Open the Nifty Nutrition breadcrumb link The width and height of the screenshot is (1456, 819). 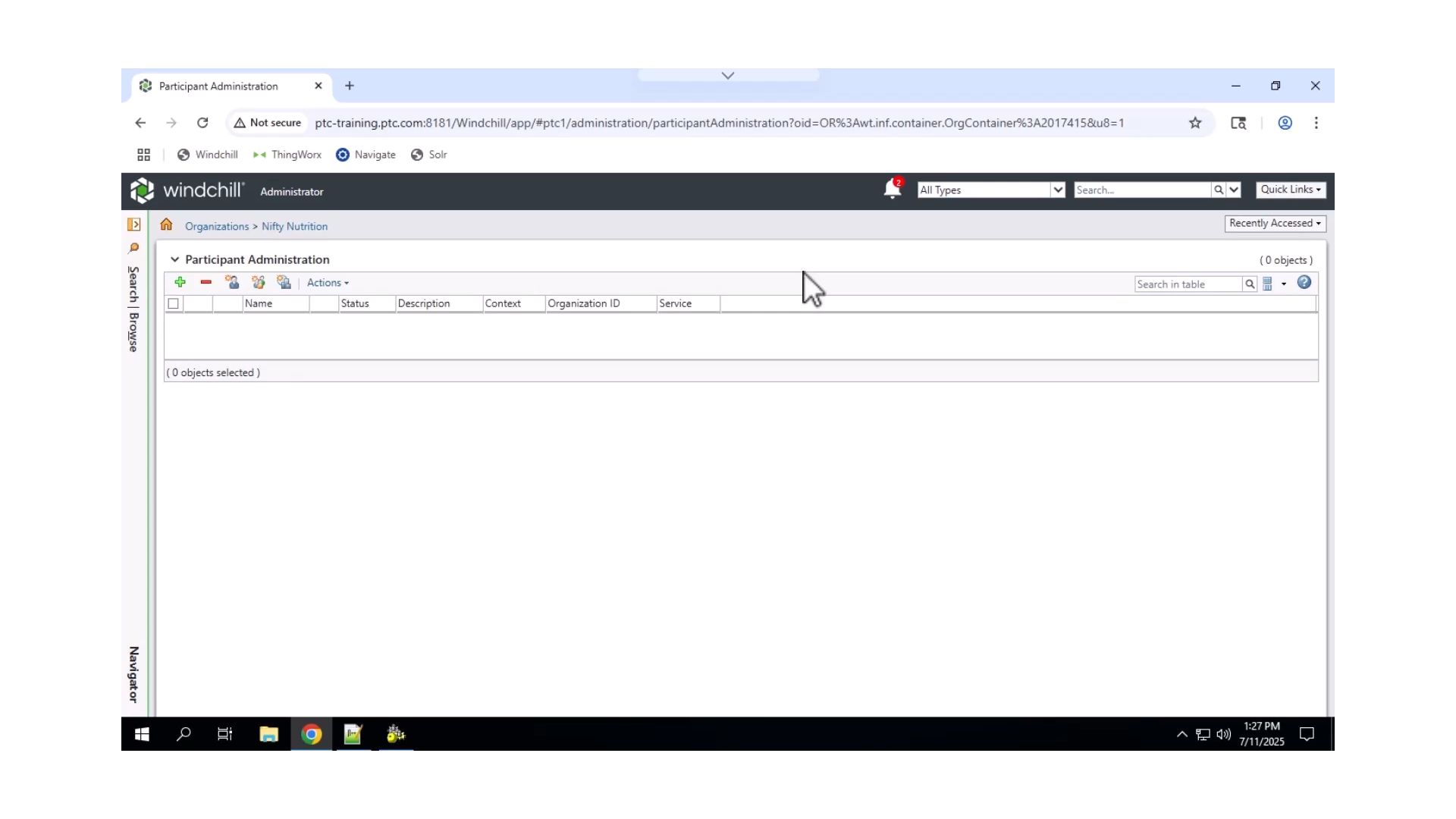295,226
